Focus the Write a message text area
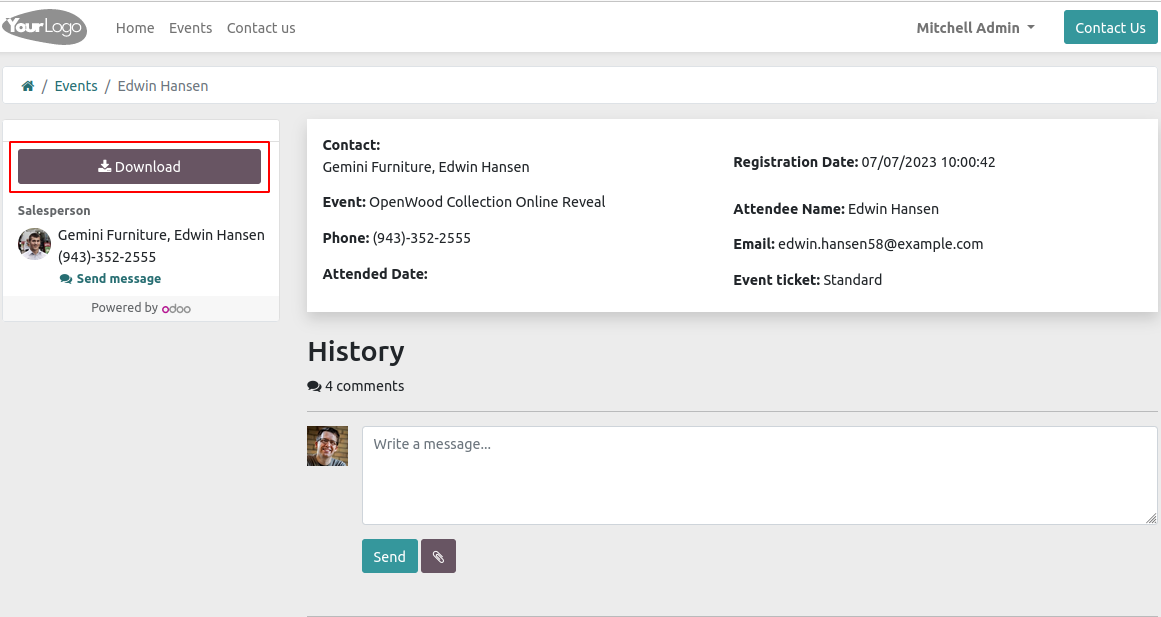 [x=759, y=476]
